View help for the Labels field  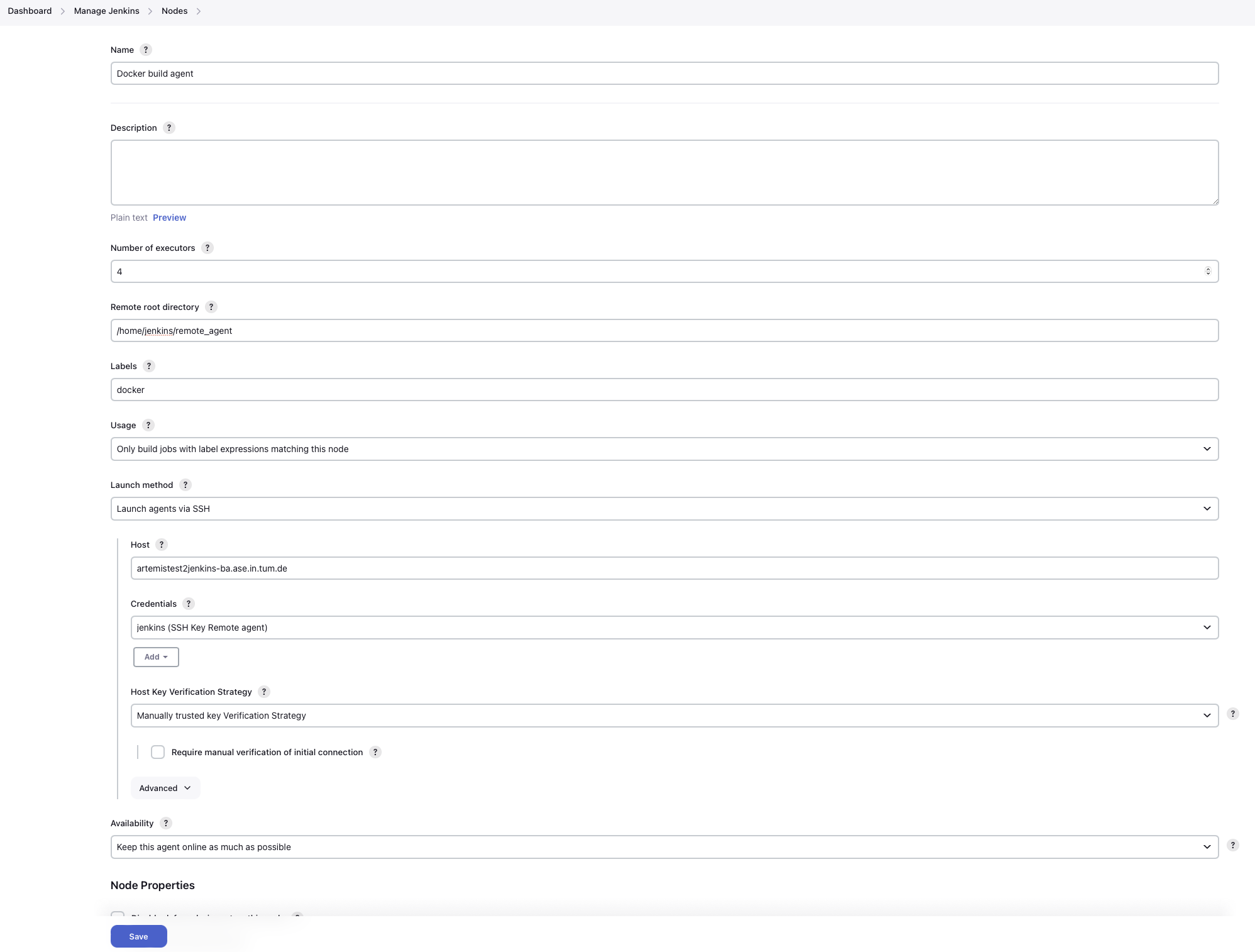[x=149, y=366]
